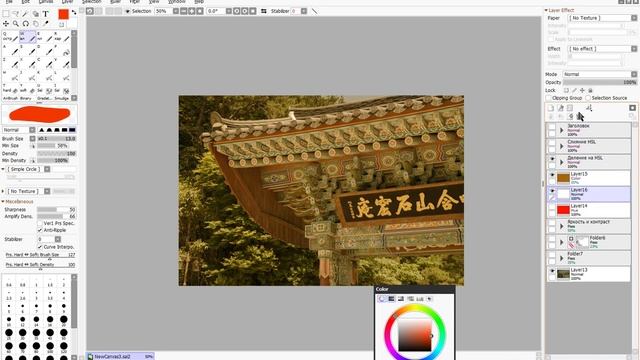Viewport: 640px width, 360px height.
Task: Open the Canvas menu
Action: [x=46, y=2]
